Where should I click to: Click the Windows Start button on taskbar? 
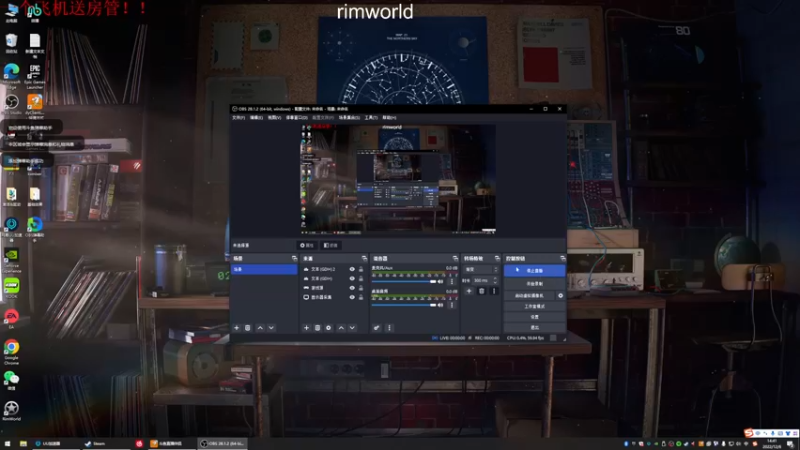pos(7,444)
